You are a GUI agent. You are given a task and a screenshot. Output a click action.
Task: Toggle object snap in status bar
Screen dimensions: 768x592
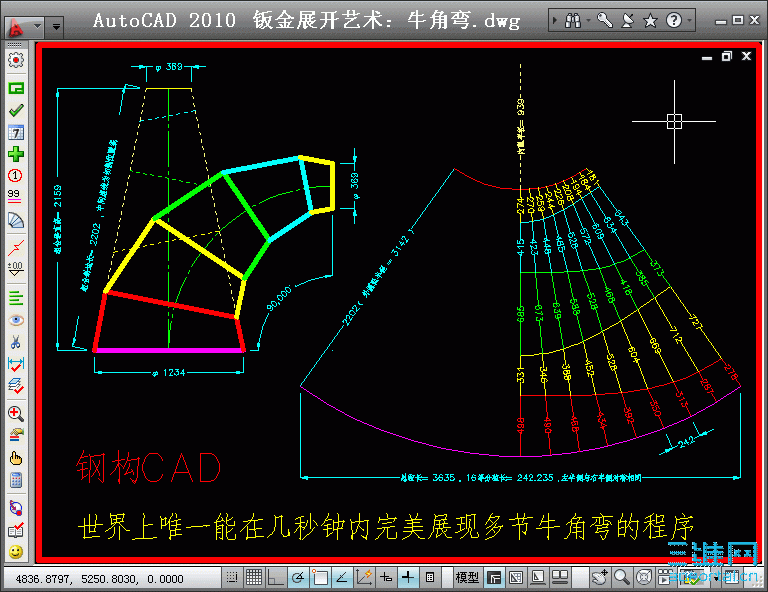click(320, 578)
